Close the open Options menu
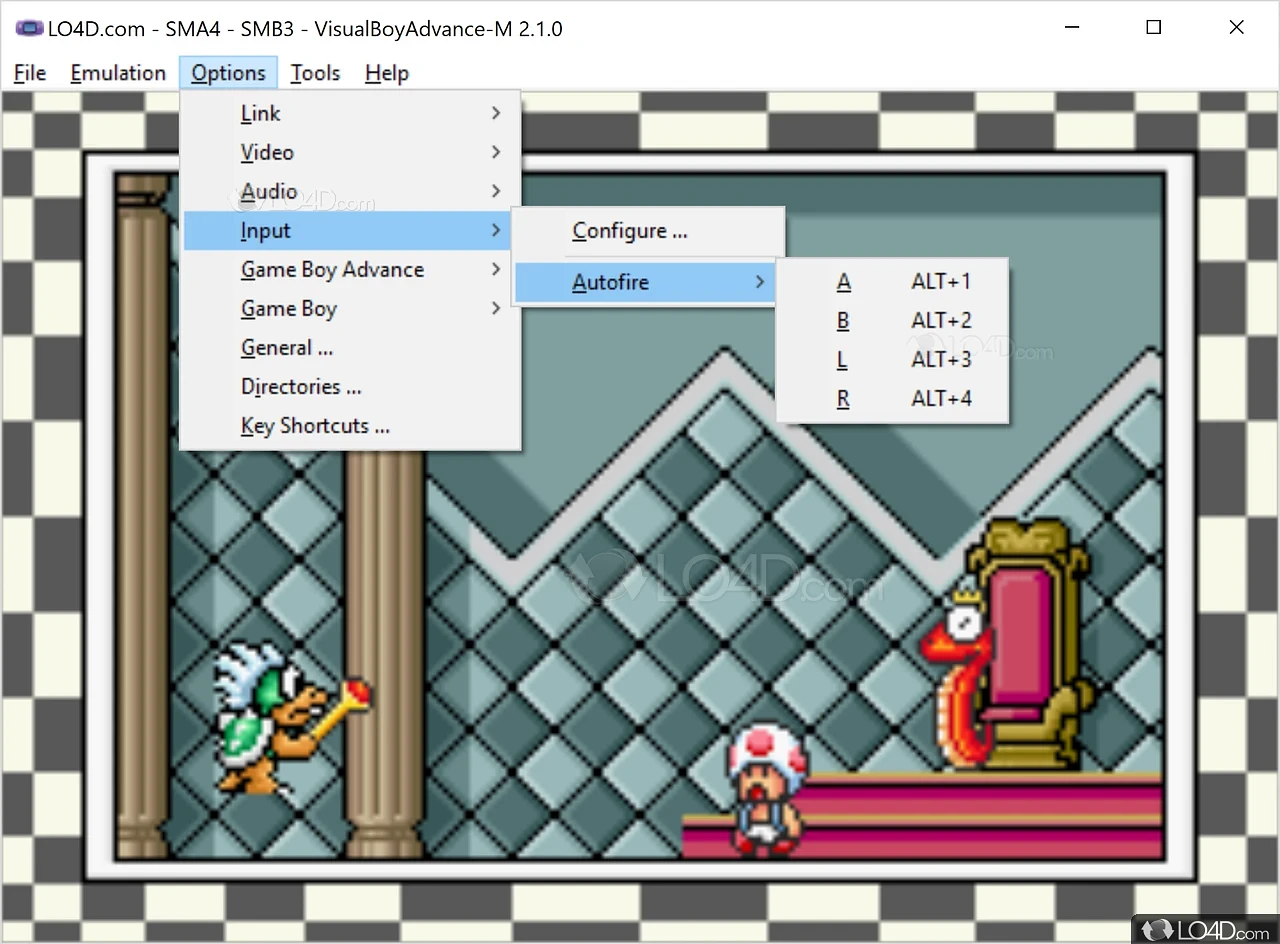1280x944 pixels. tap(228, 73)
